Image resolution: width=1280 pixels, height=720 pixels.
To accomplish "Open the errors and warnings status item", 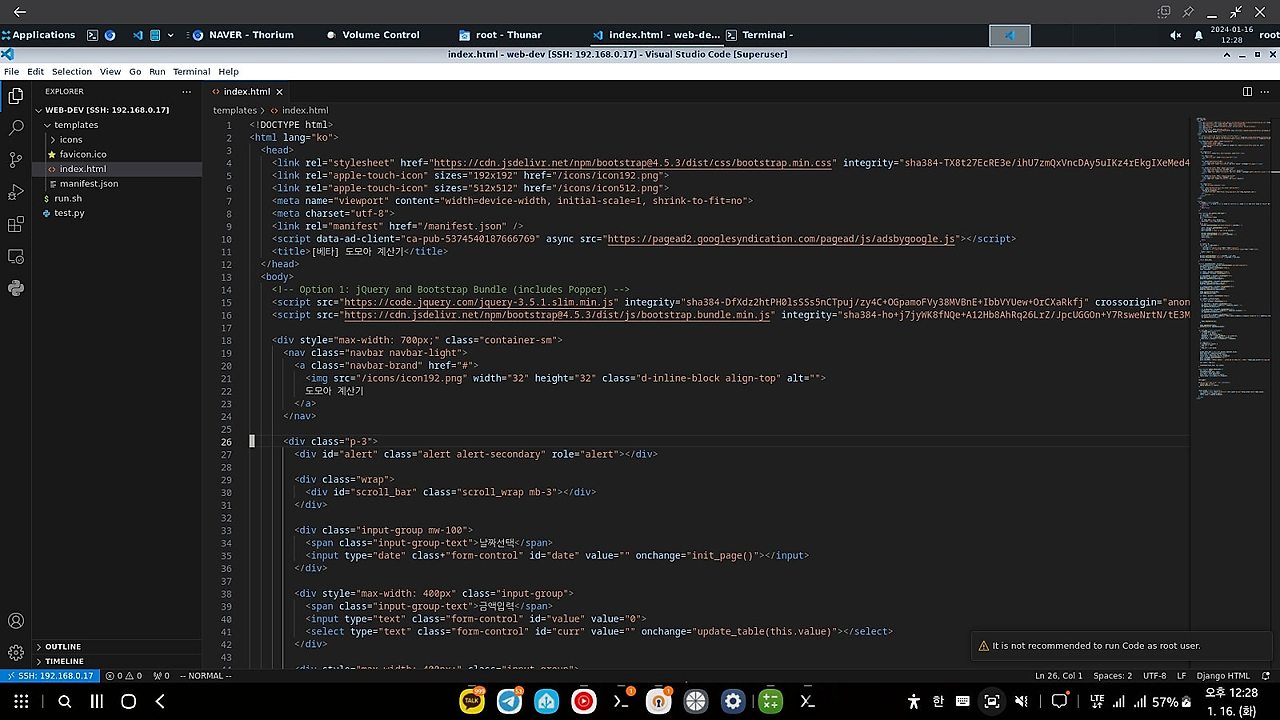I will point(124,676).
